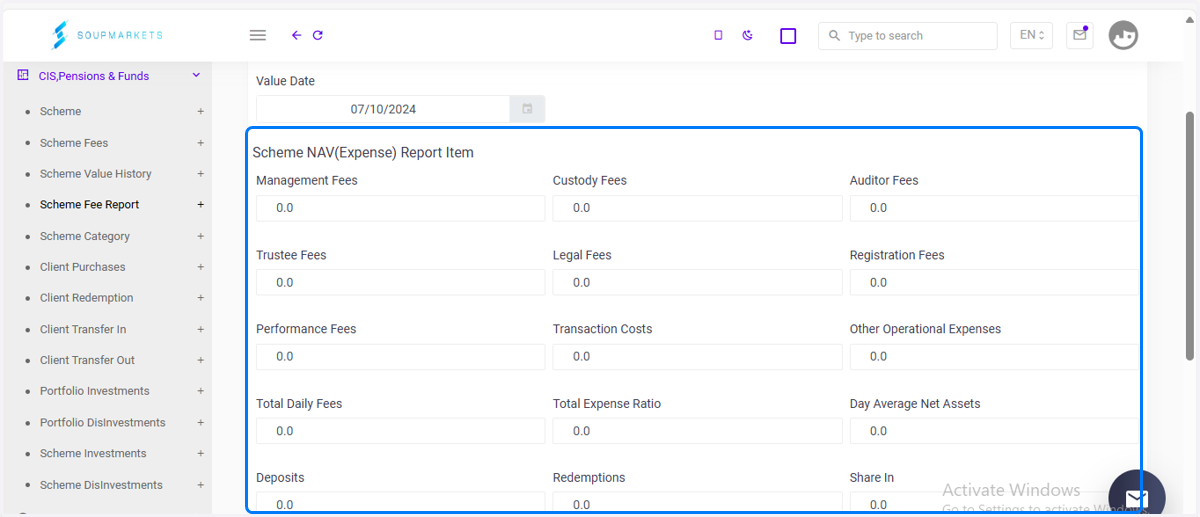The height and width of the screenshot is (517, 1200).
Task: Click the Redemptions input
Action: (697, 502)
